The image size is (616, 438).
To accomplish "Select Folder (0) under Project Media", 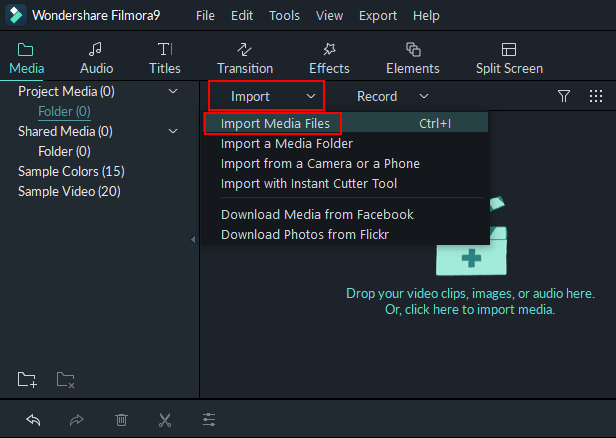I will (x=64, y=112).
